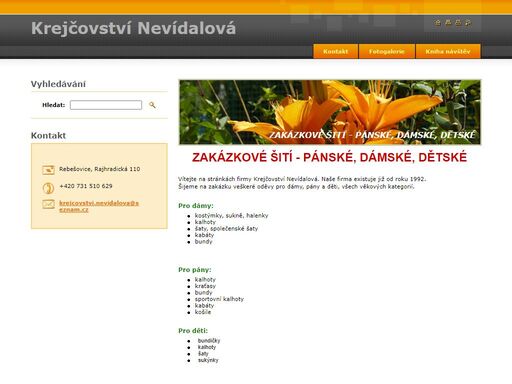This screenshot has height=384, width=512.
Task: Click the home page icon in header
Action: tap(438, 23)
